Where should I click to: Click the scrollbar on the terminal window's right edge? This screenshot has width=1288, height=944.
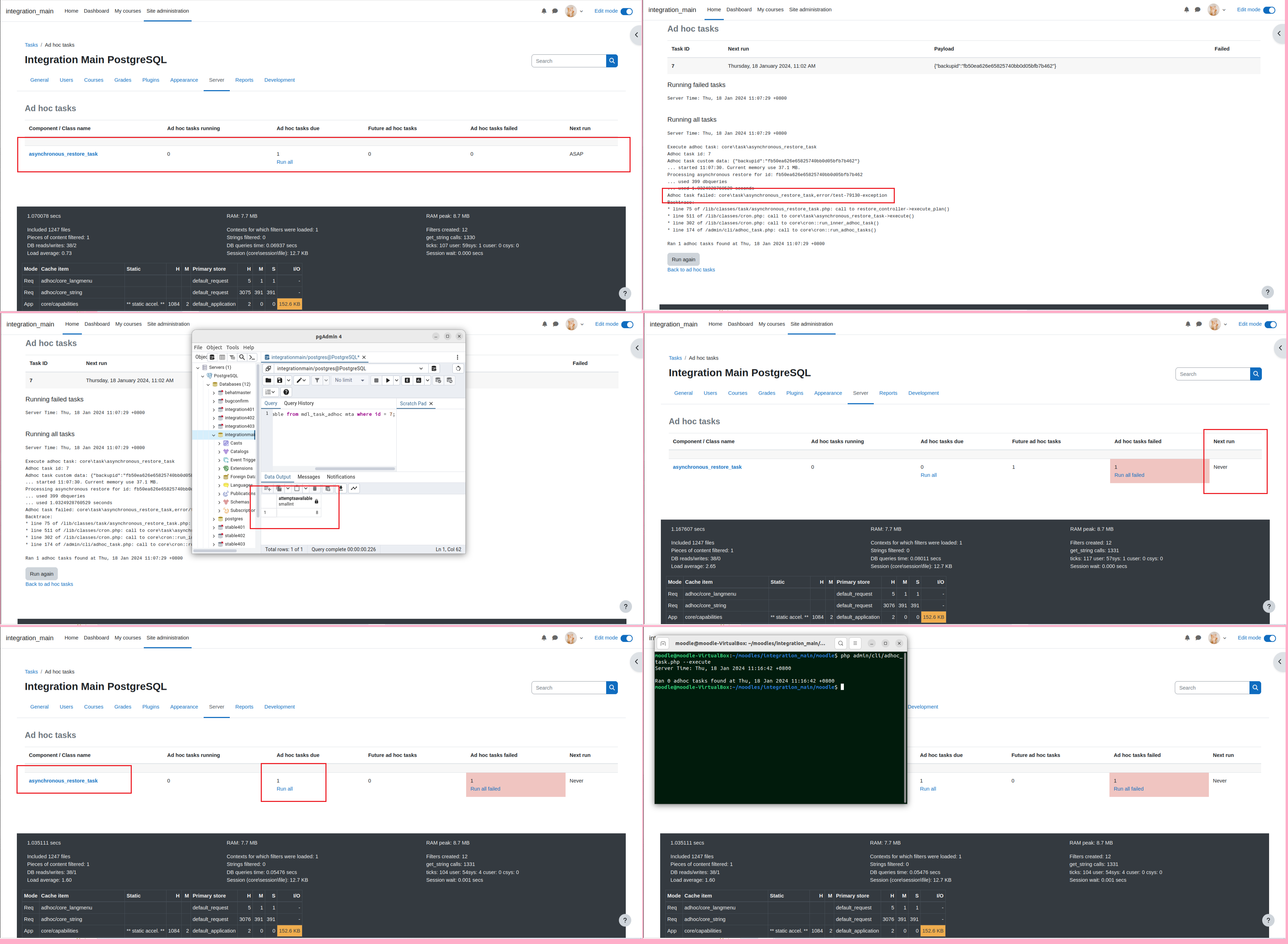[x=904, y=727]
